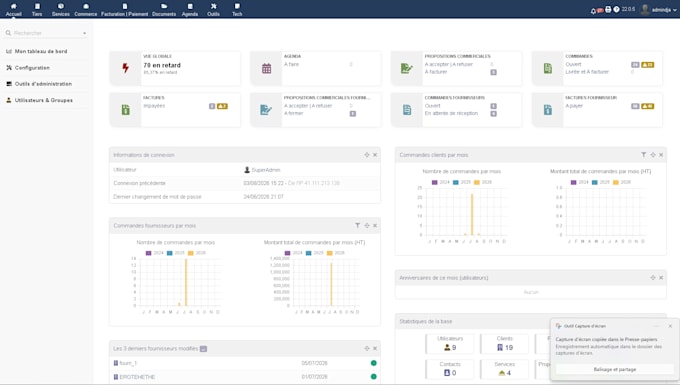Close the Commandes fournisseurs par mois box
Screen dimensions: 680x385
pyautogui.click(x=375, y=225)
